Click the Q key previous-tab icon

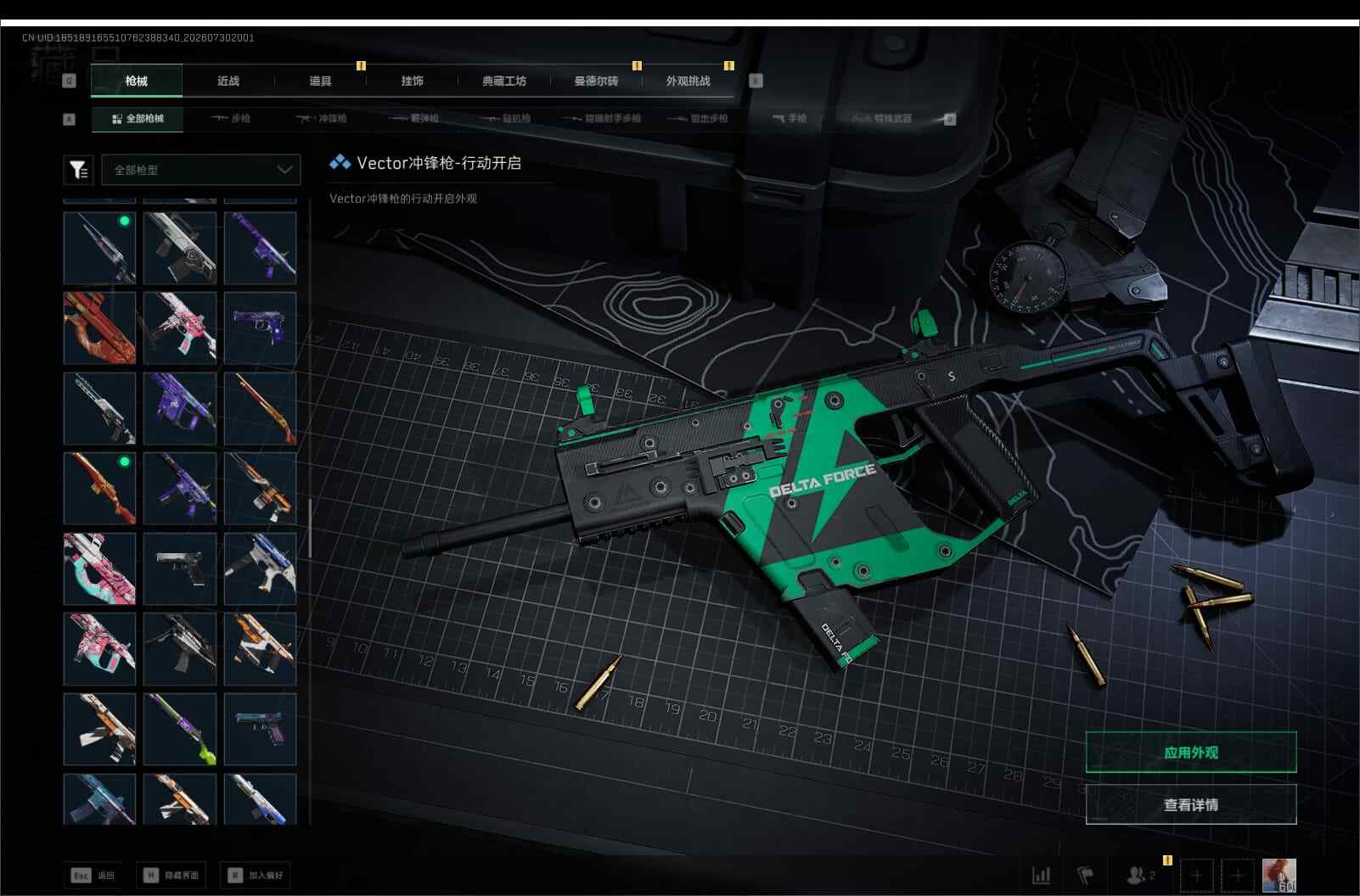click(x=70, y=81)
